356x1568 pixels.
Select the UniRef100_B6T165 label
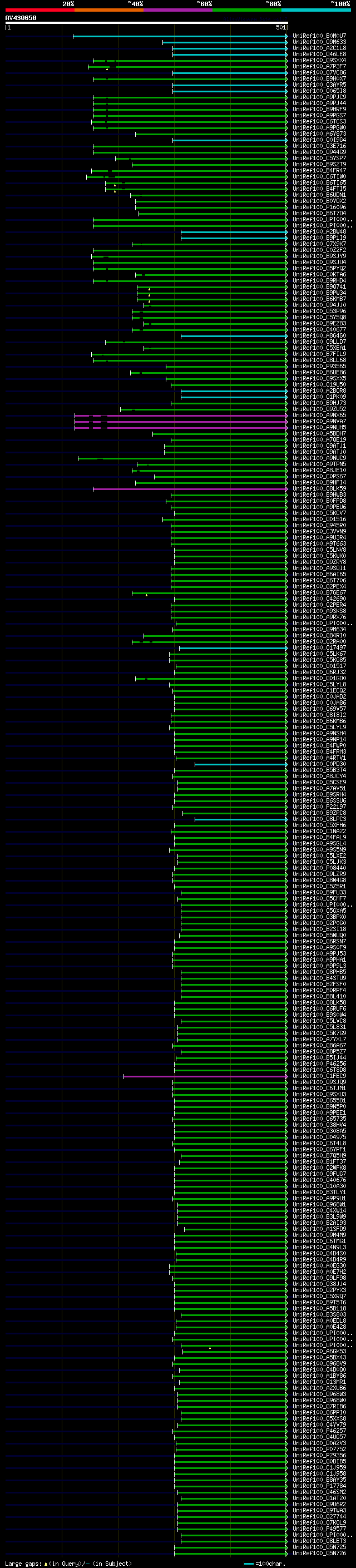(319, 182)
